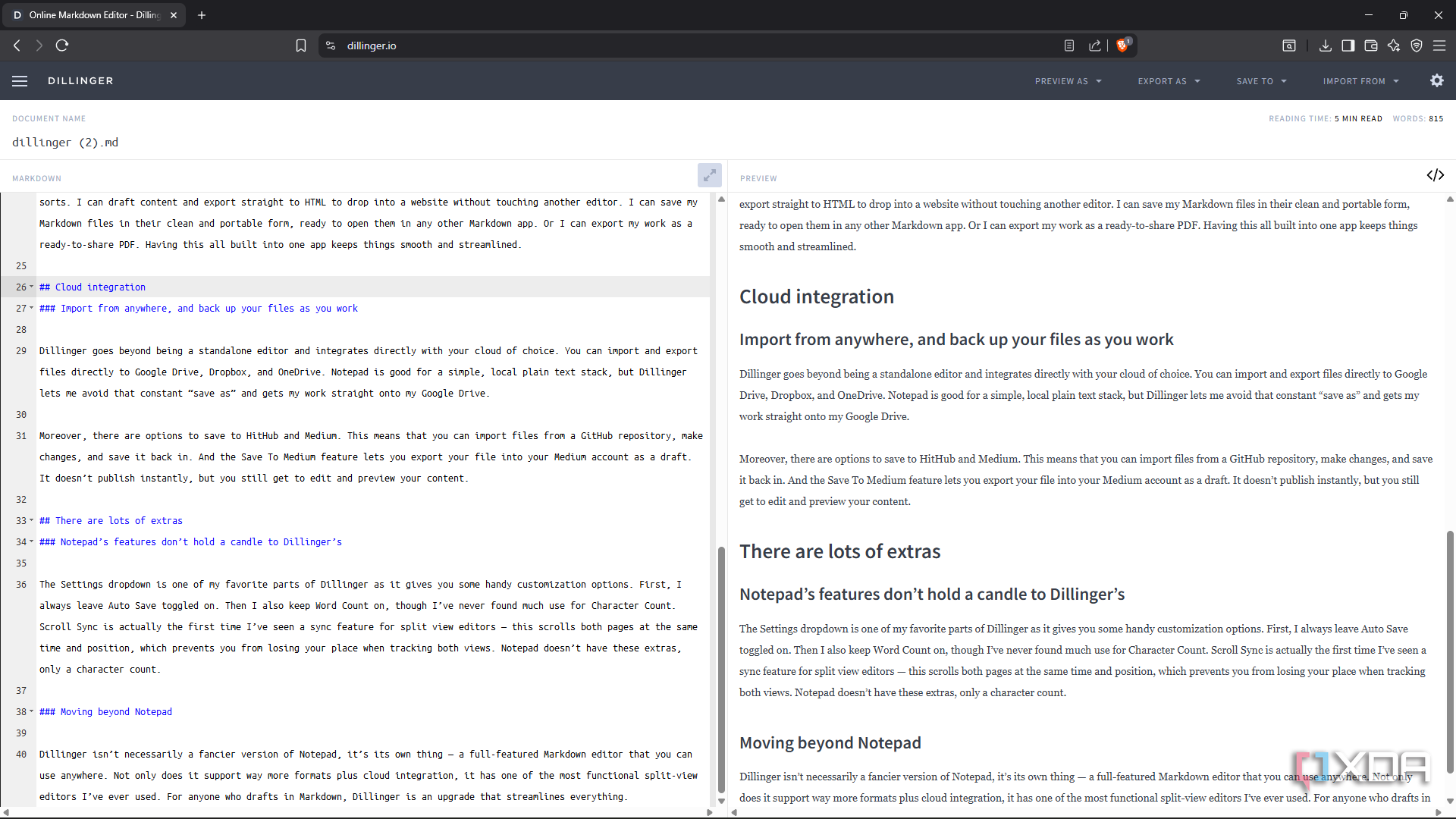Viewport: 1456px width, 819px height.
Task: Open the Brave Shields lion icon
Action: coord(1122,45)
